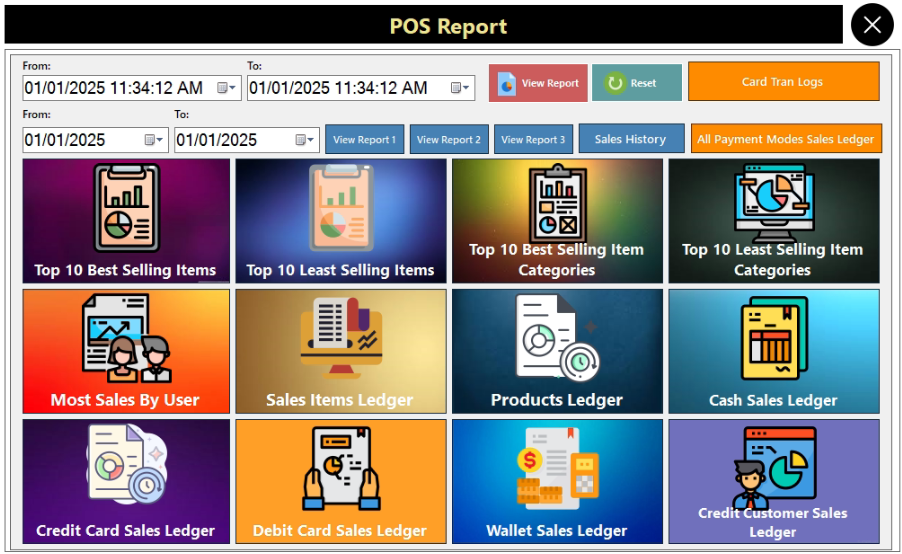The image size is (902, 554).
Task: Open Top 10 Least Selling Item Categories
Action: click(774, 221)
